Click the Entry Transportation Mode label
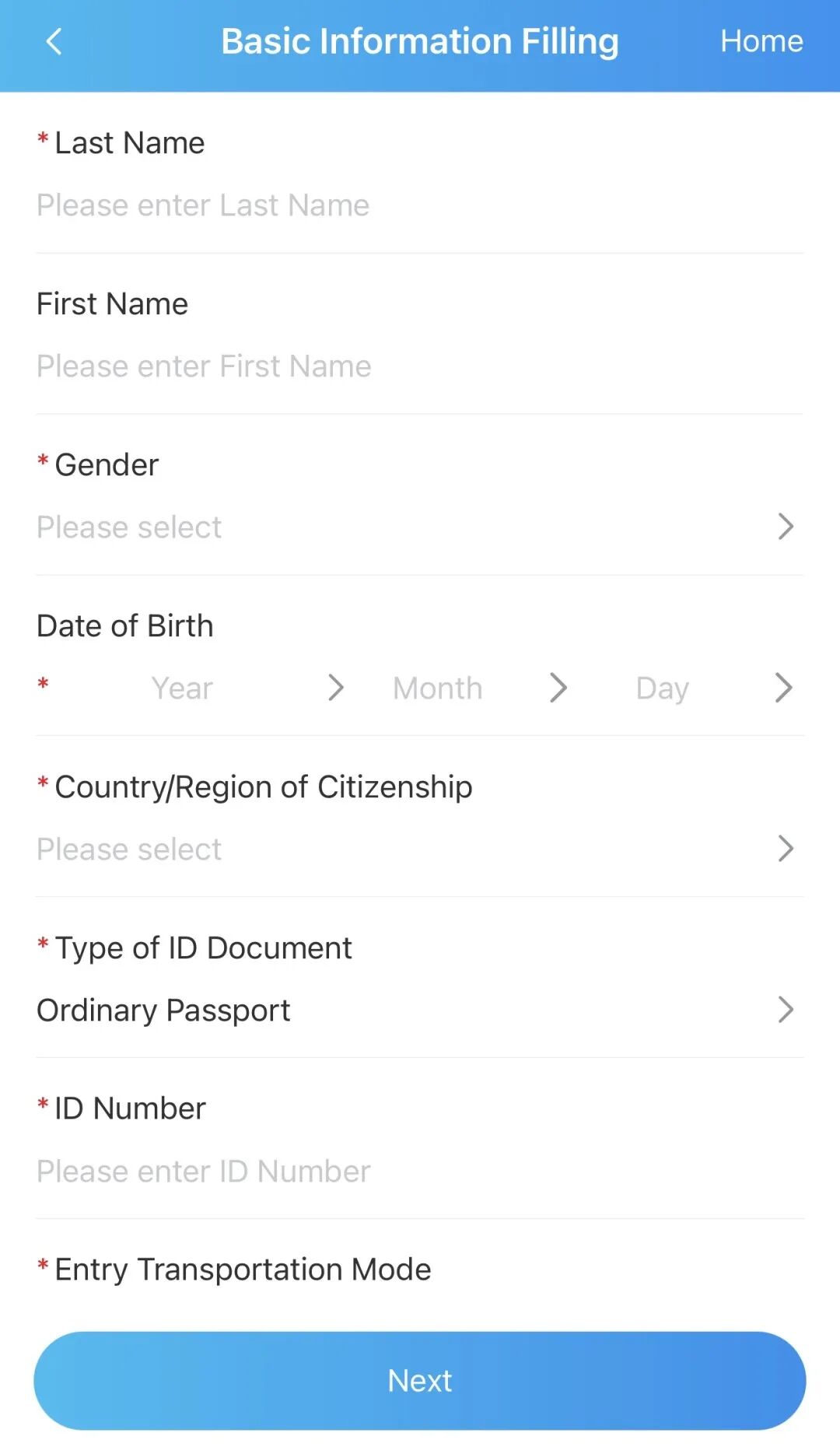This screenshot has height=1454, width=840. pos(242,1270)
